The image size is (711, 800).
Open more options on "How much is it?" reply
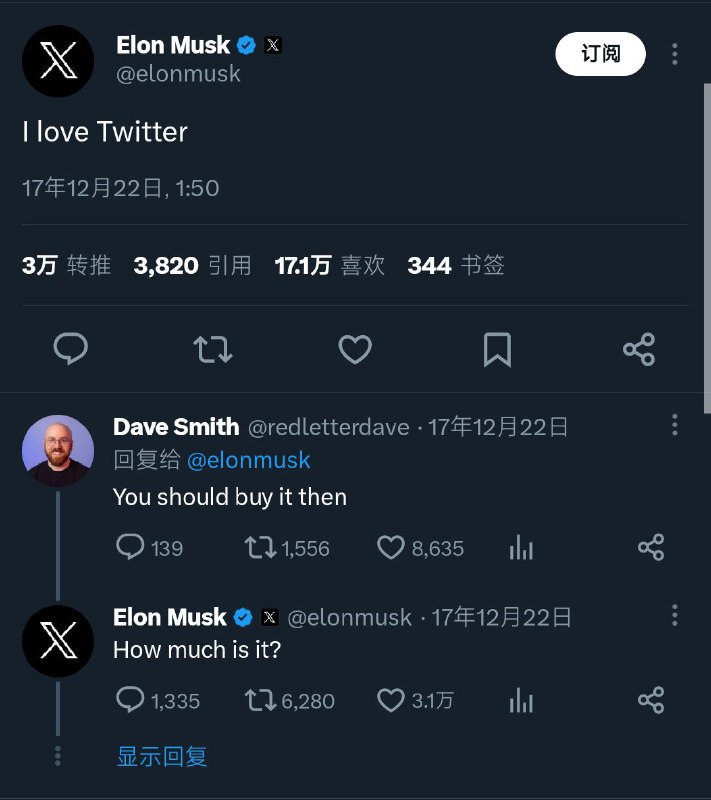point(675,614)
